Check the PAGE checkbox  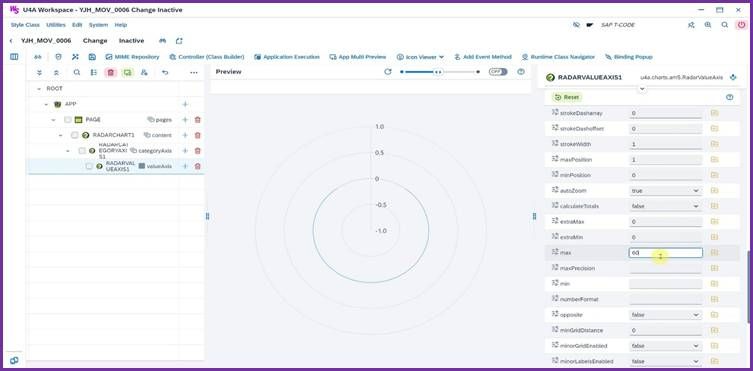(68, 120)
